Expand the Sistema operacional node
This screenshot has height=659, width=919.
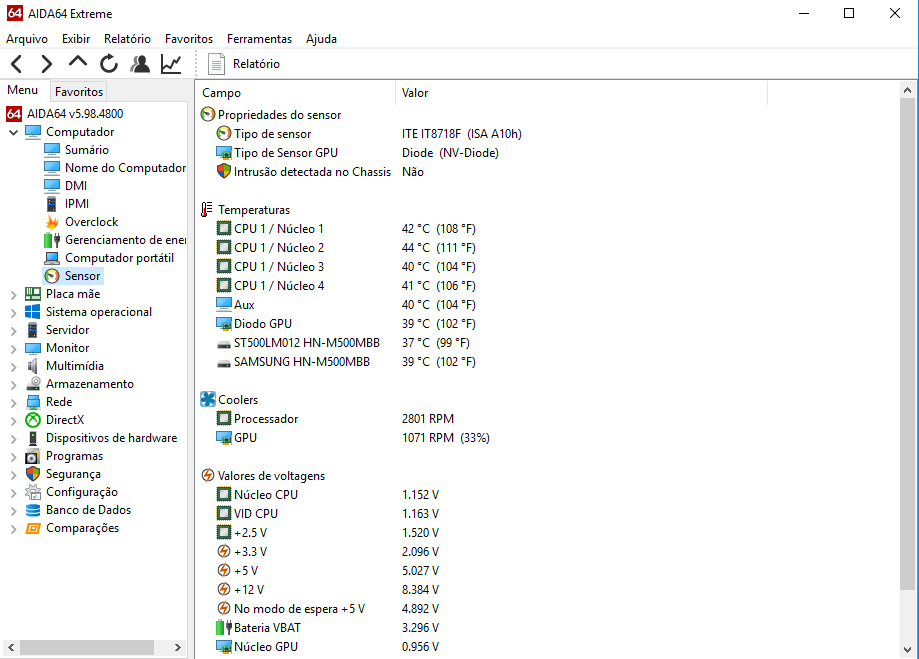13,312
